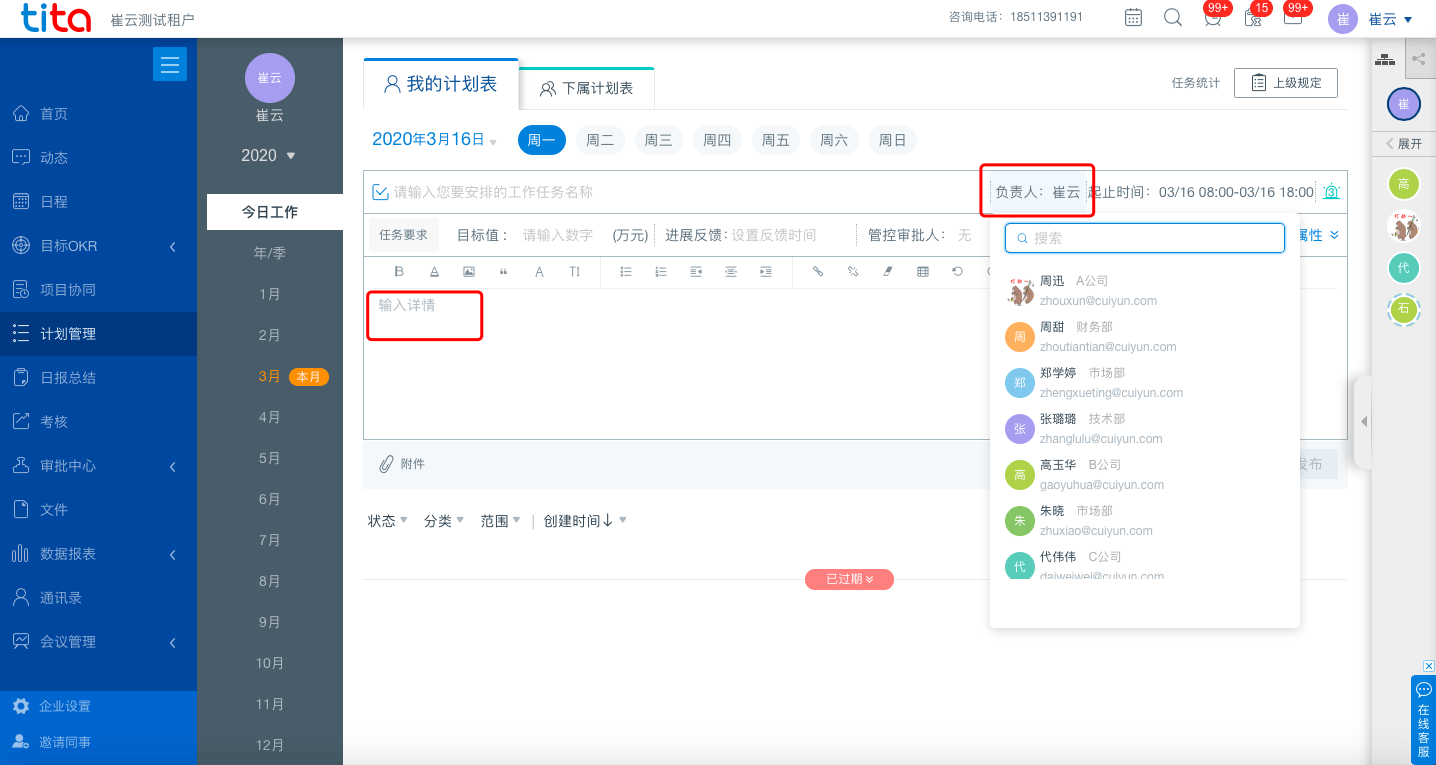Expand the 已过期 section
This screenshot has height=765, width=1436.
coord(849,579)
